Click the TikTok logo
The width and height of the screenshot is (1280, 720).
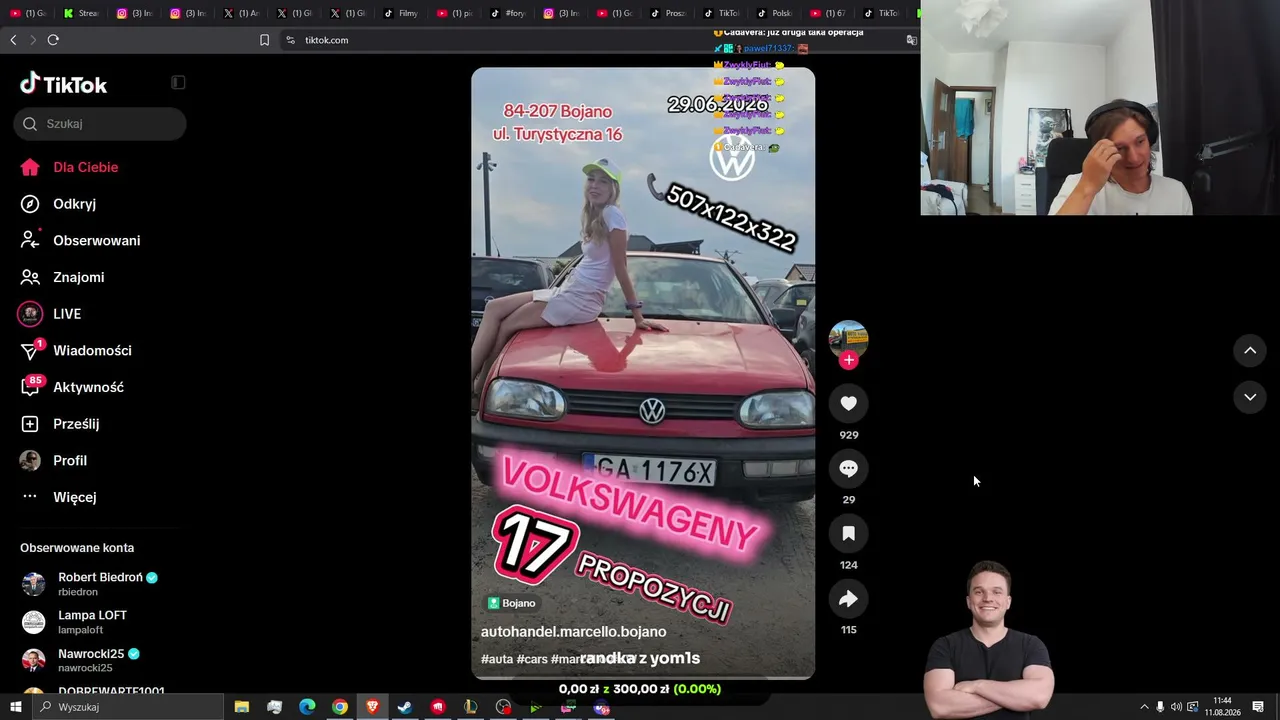(63, 84)
